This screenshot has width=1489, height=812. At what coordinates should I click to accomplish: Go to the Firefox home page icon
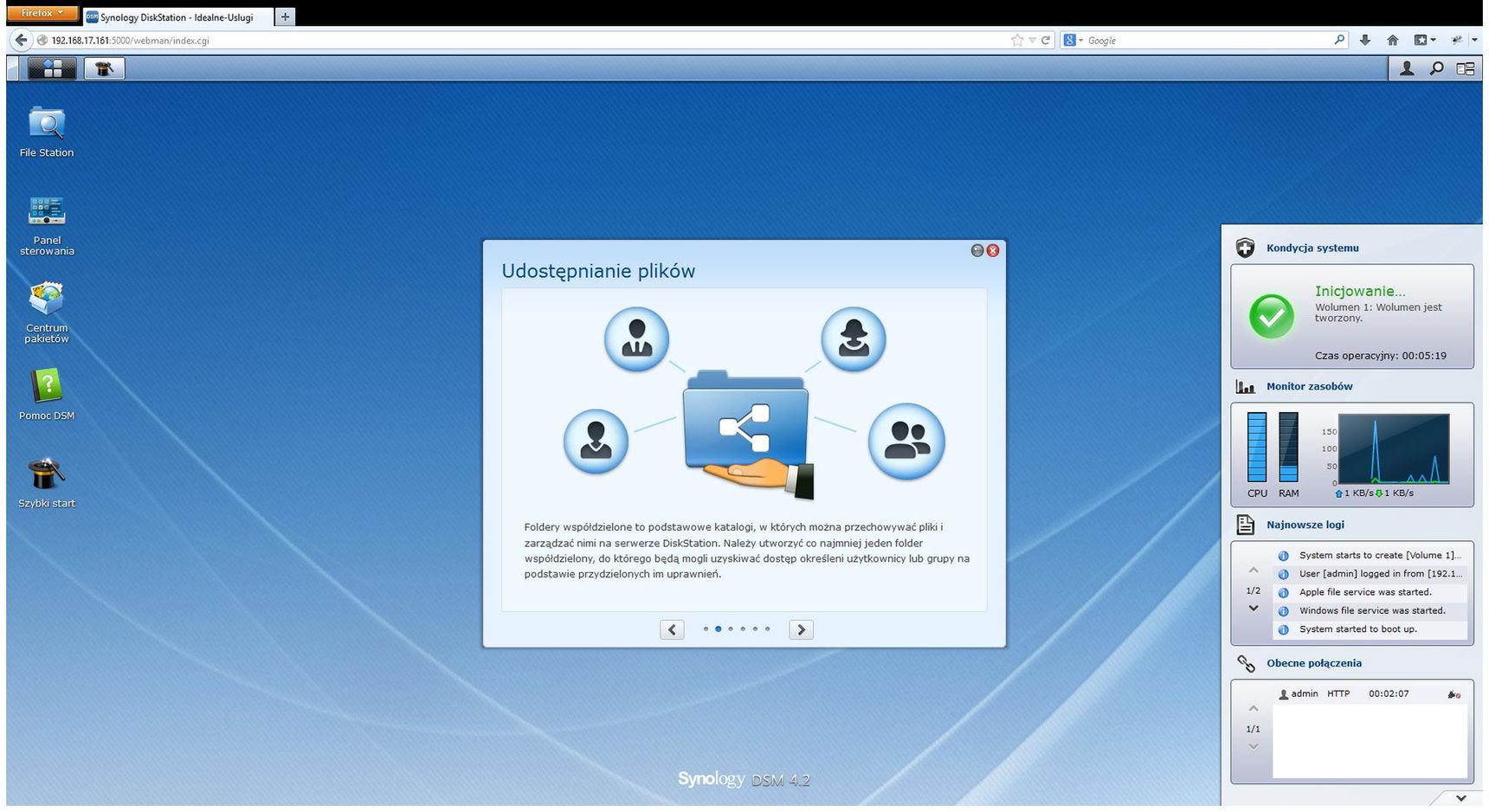pos(1393,40)
